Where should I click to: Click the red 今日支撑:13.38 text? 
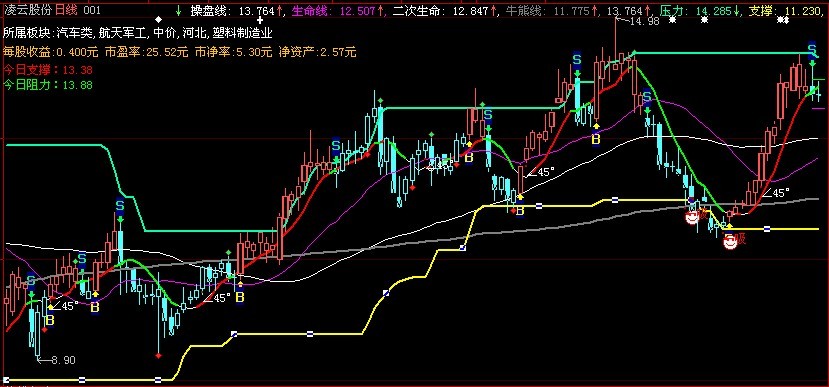48,69
